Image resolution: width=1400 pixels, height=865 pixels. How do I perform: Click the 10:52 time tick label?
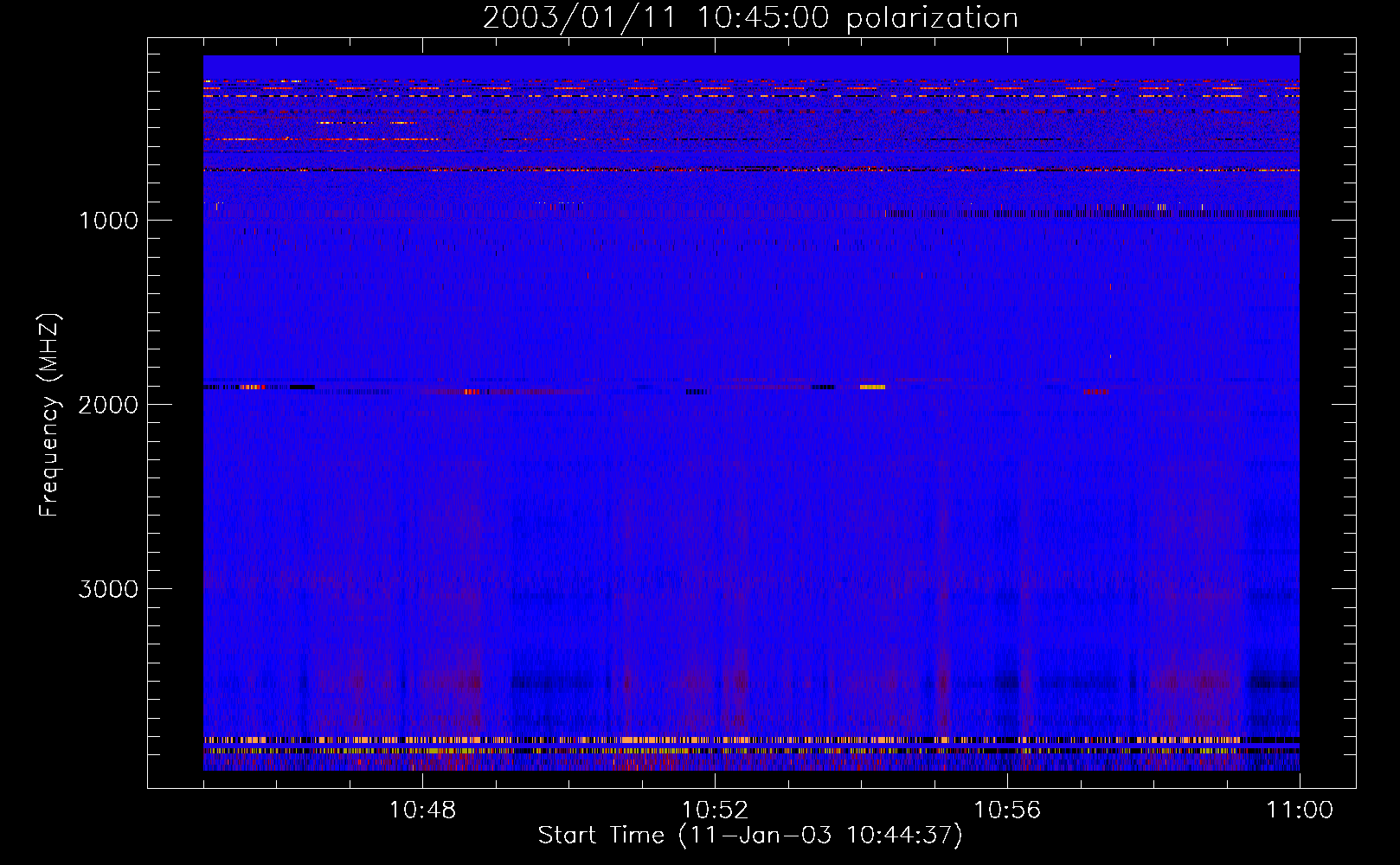(x=715, y=811)
